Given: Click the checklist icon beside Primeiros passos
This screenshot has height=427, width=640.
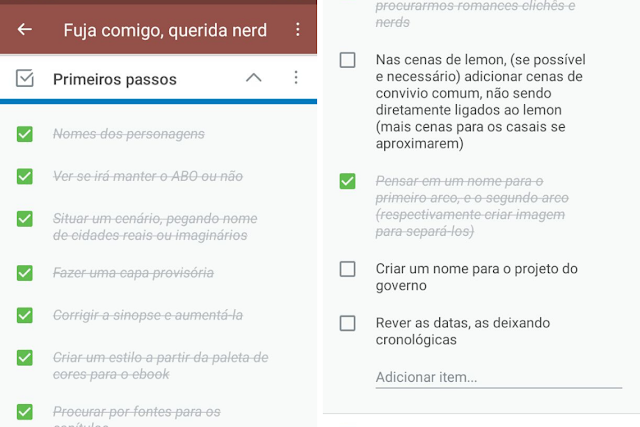Looking at the screenshot, I should (26, 78).
